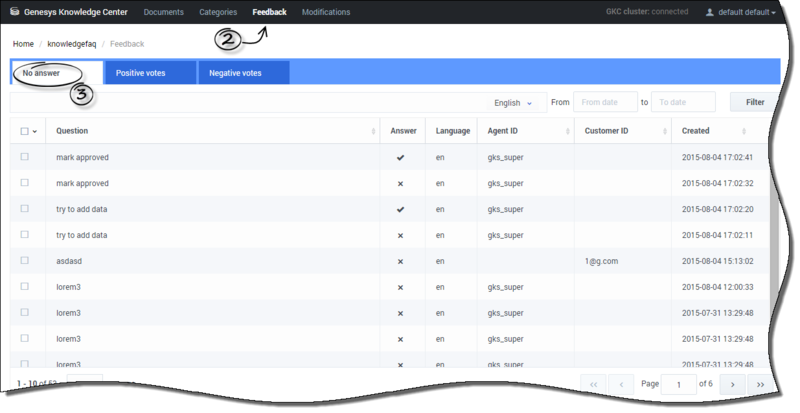Click the checkmark answer icon for mark approved

pyautogui.click(x=400, y=157)
